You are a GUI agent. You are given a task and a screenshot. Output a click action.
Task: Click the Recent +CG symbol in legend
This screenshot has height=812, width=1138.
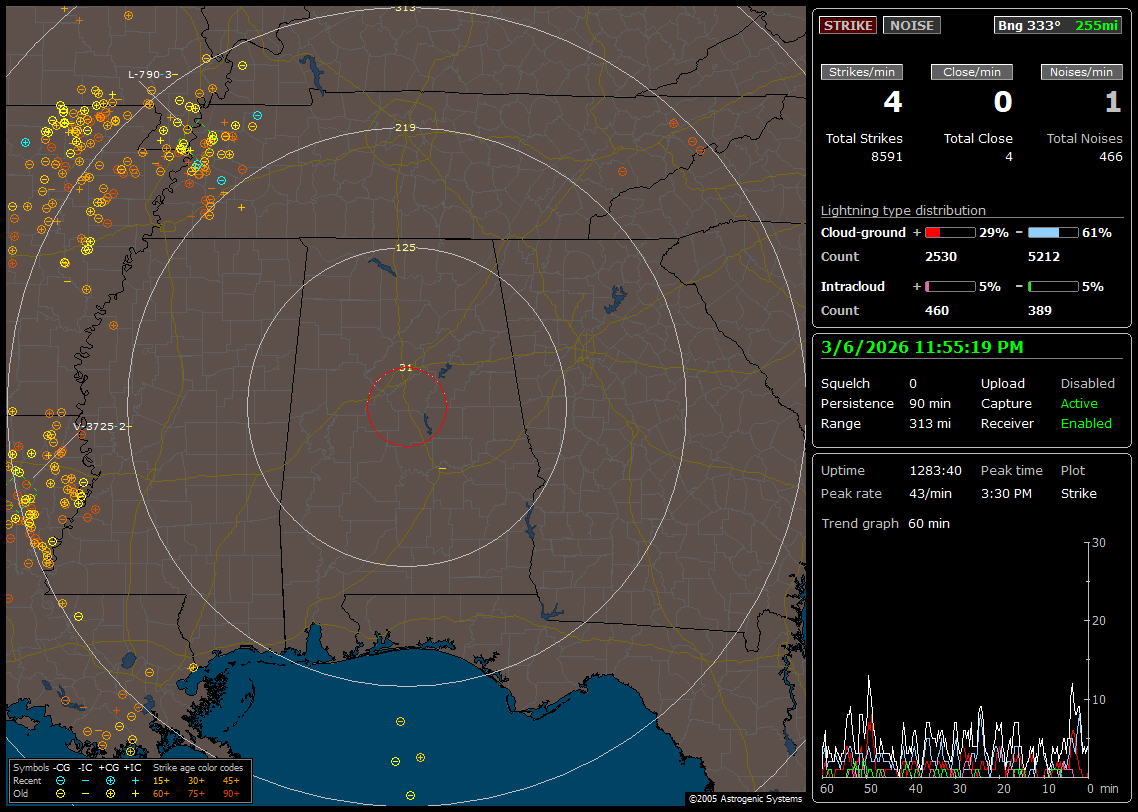(x=110, y=780)
